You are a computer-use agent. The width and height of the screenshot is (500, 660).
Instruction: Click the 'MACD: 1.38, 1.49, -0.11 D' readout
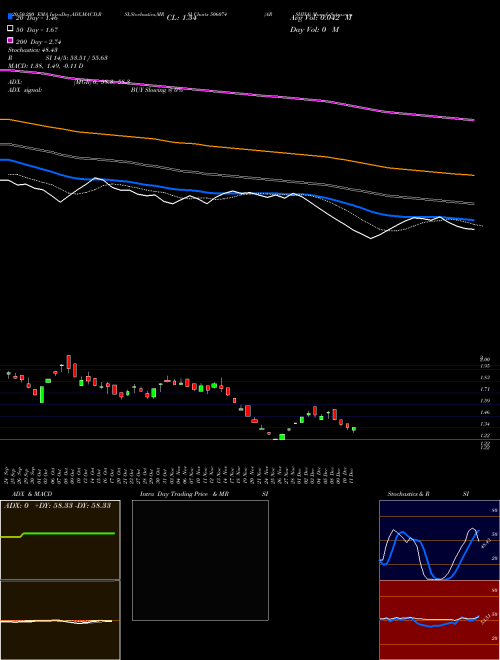[45, 66]
